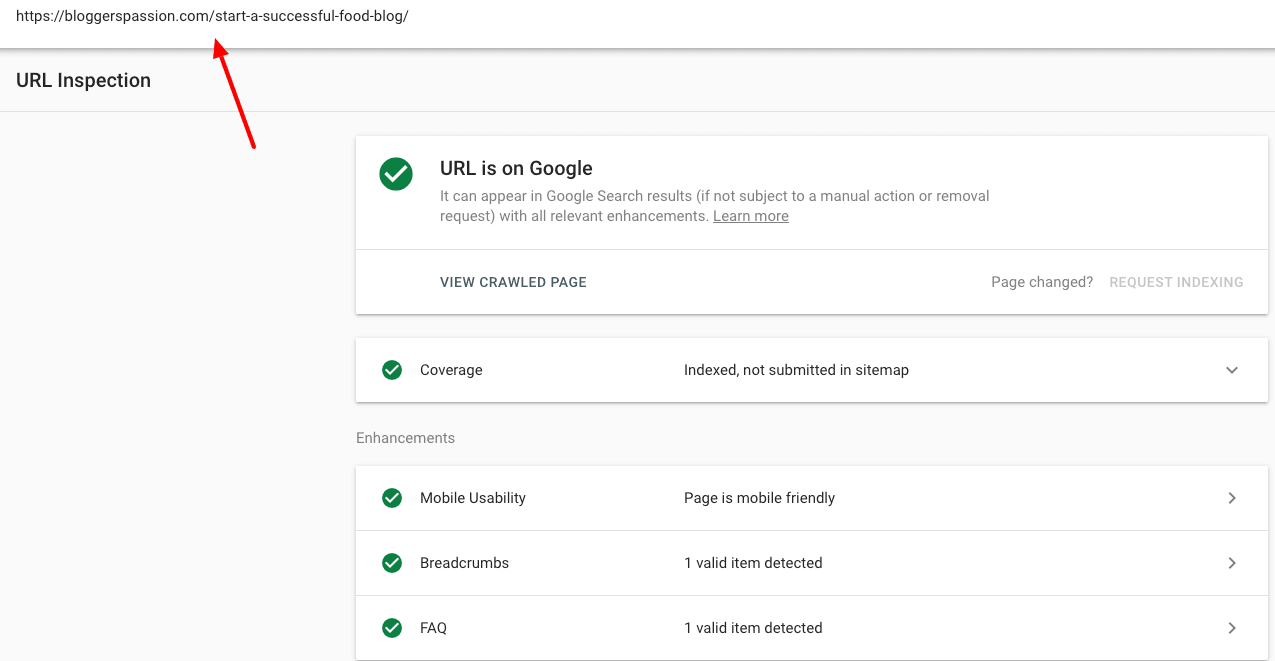1275x661 pixels.
Task: Click the inspected URL field at top
Action: pyautogui.click(x=212, y=17)
